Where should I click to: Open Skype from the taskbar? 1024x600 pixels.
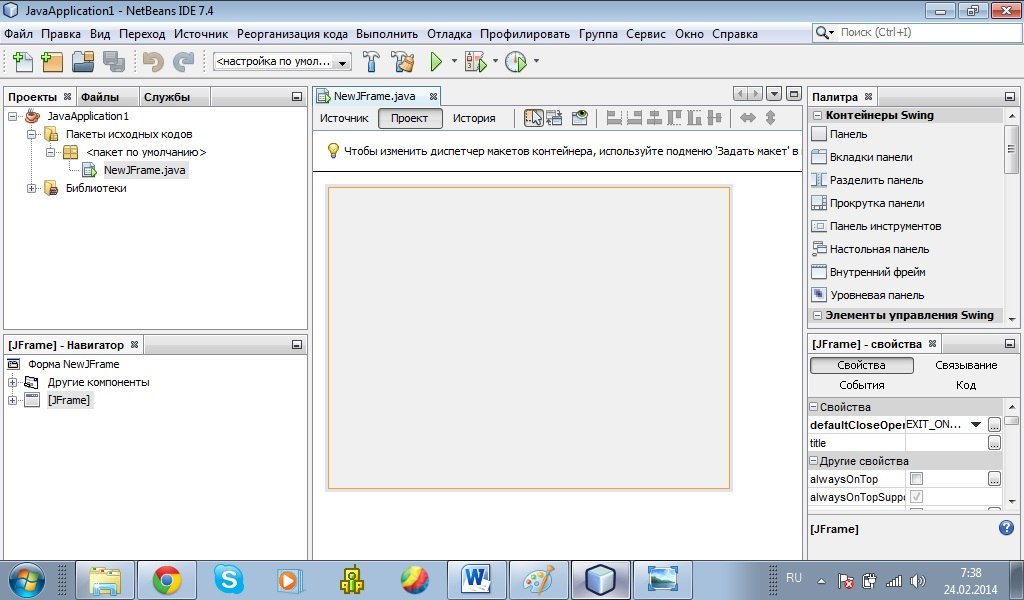[229, 580]
